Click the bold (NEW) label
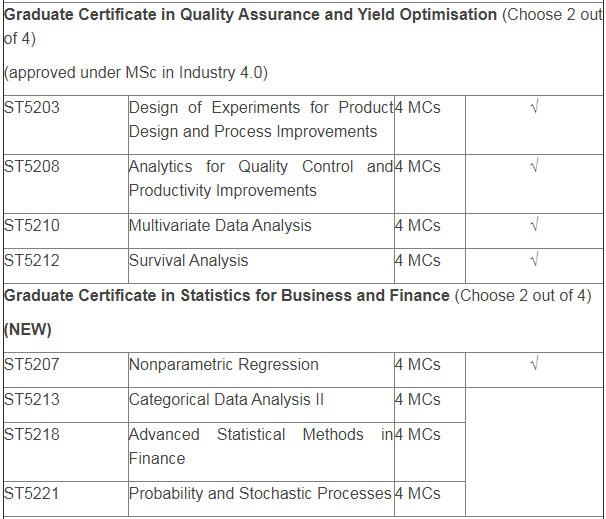The image size is (606, 519). click(x=28, y=329)
